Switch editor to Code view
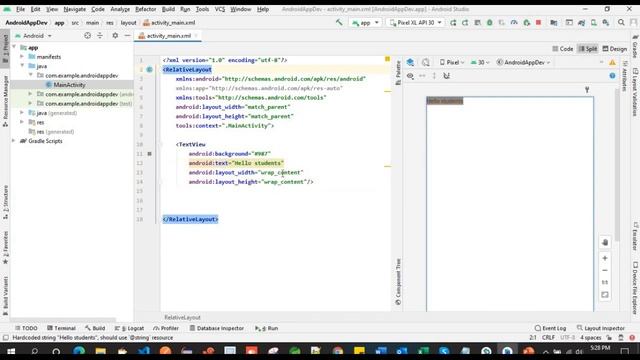 tap(562, 49)
